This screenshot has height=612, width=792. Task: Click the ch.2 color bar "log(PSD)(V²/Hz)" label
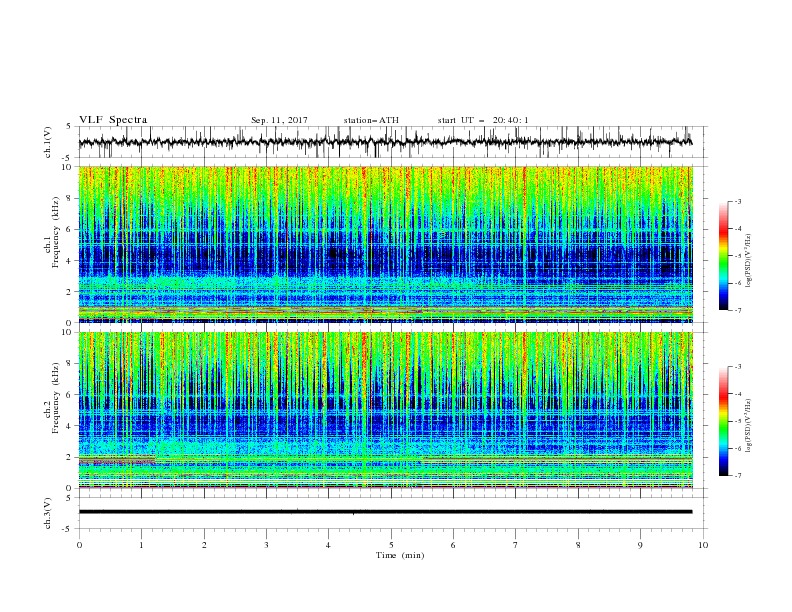pyautogui.click(x=749, y=425)
